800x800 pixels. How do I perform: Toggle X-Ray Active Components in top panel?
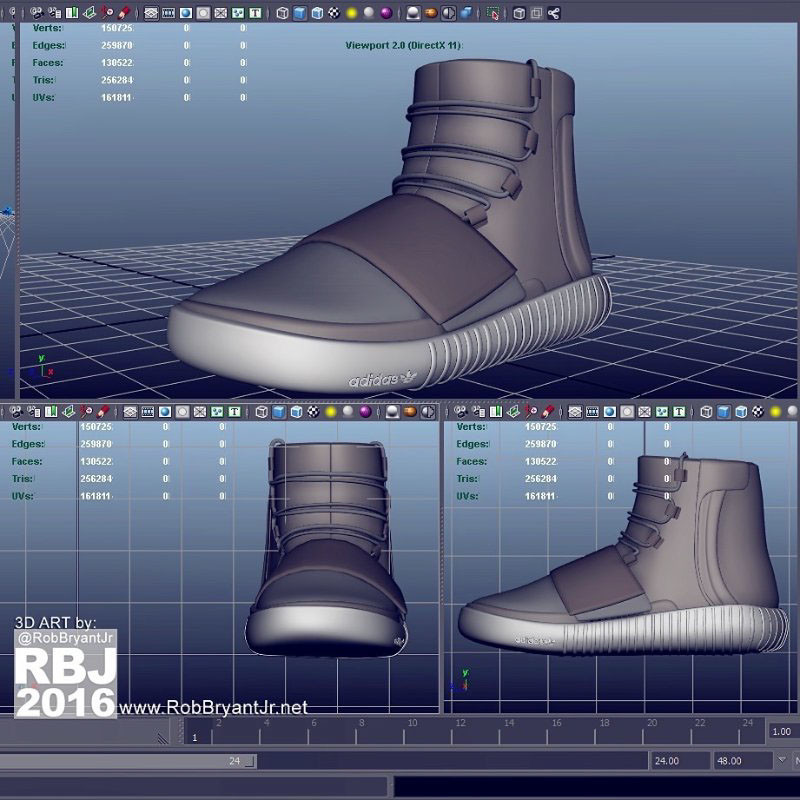[536, 13]
